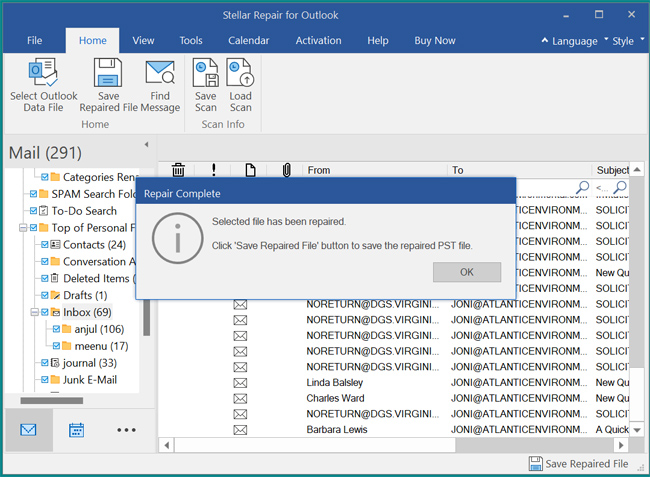The width and height of the screenshot is (650, 477).
Task: Click search magnifier in Subject column
Action: coord(620,187)
